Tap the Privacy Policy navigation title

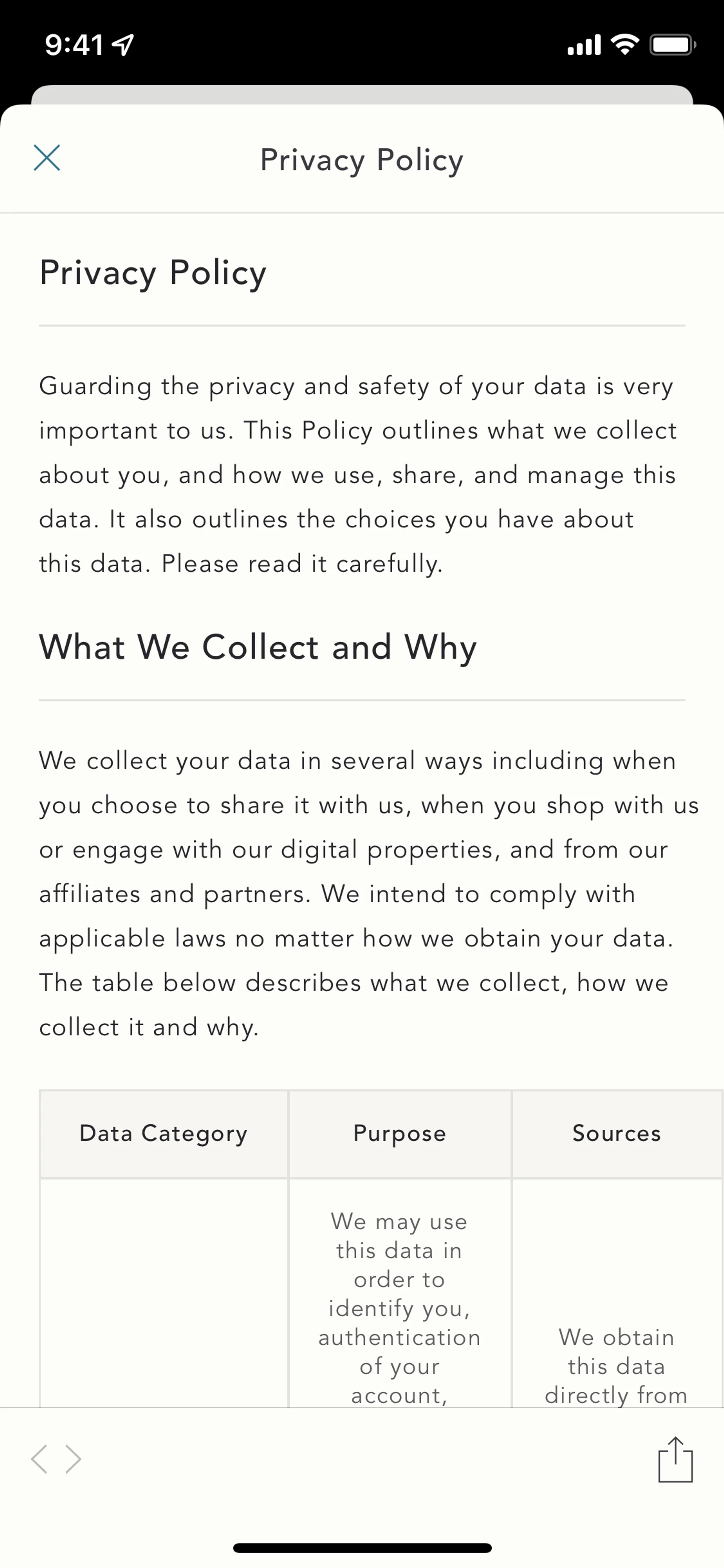pyautogui.click(x=361, y=160)
